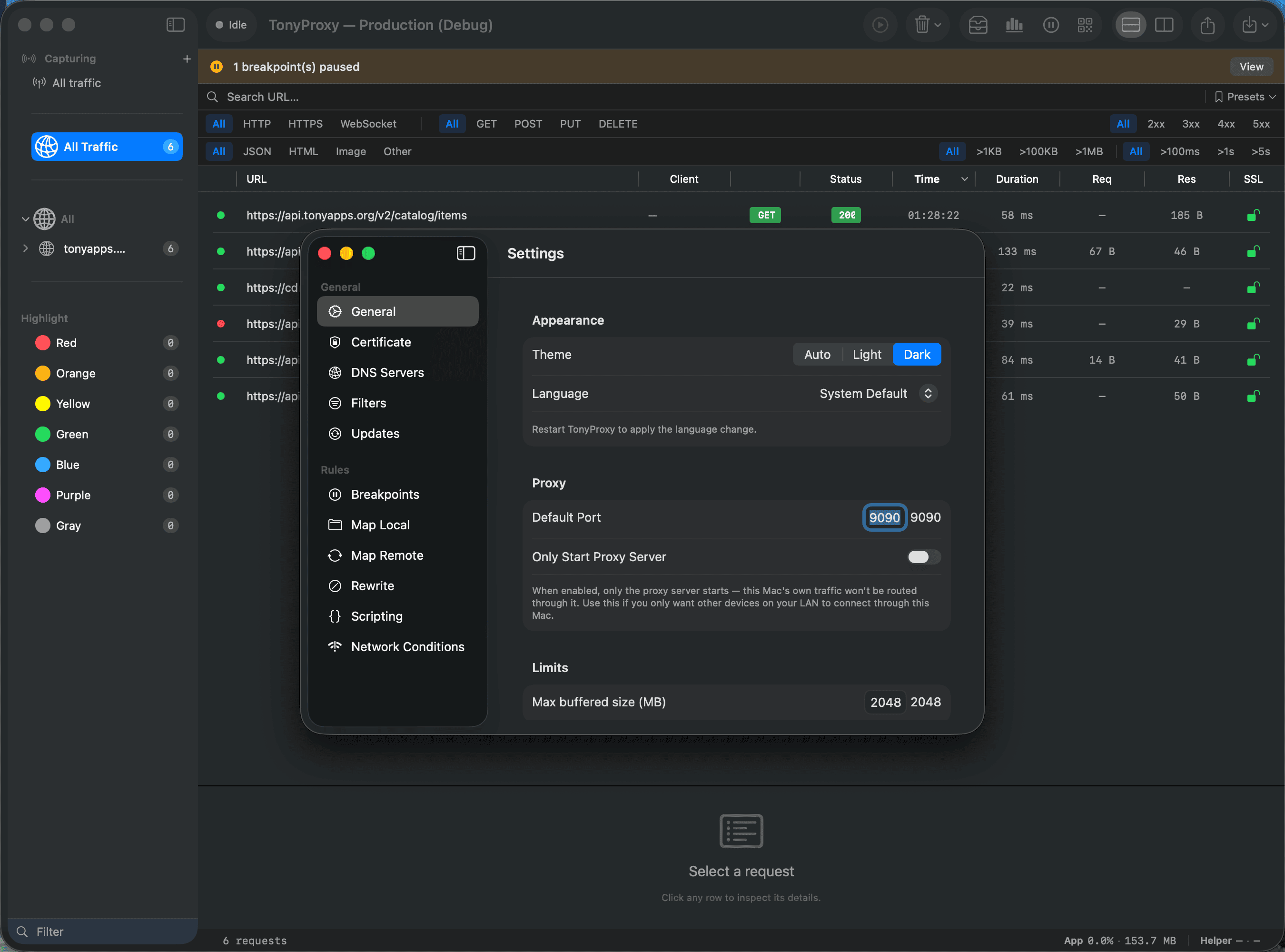The width and height of the screenshot is (1285, 952).
Task: Expand the tonyapps domain tree item
Action: (x=25, y=248)
